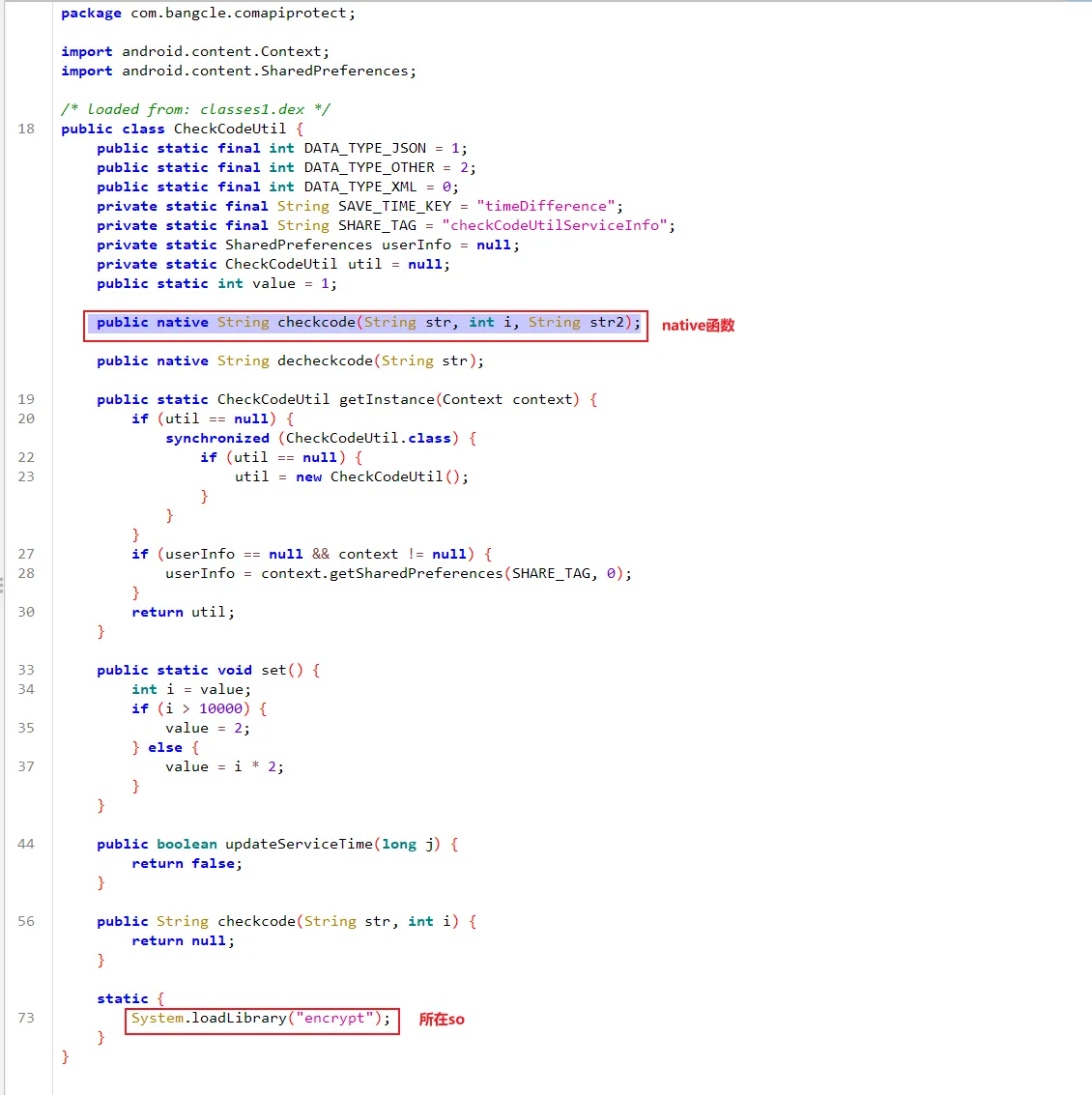
Task: Click the package com.bangcle.comapiprotect declaration
Action: pos(208,14)
